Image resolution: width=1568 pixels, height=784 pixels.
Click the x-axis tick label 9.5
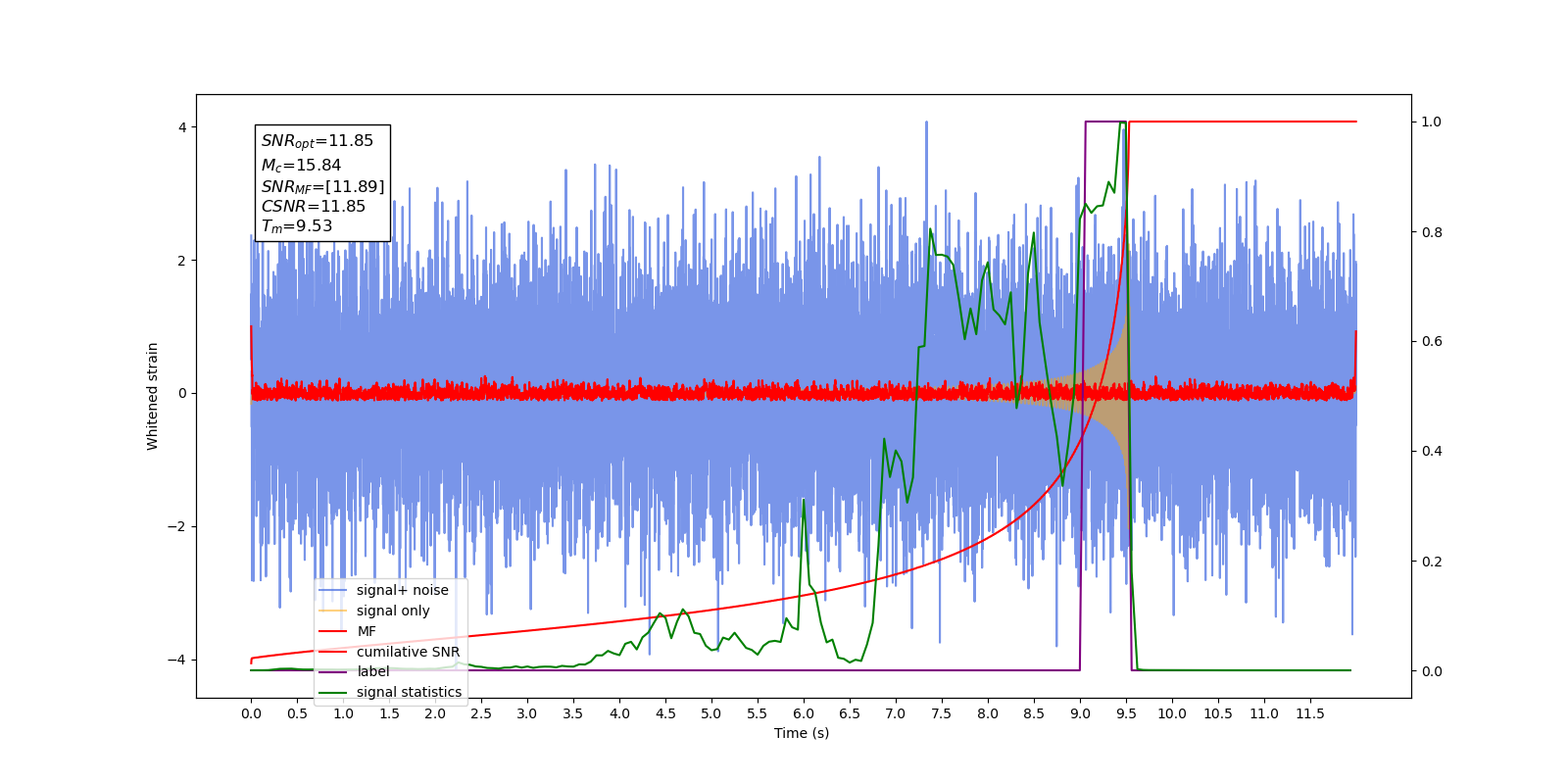pyautogui.click(x=1126, y=713)
